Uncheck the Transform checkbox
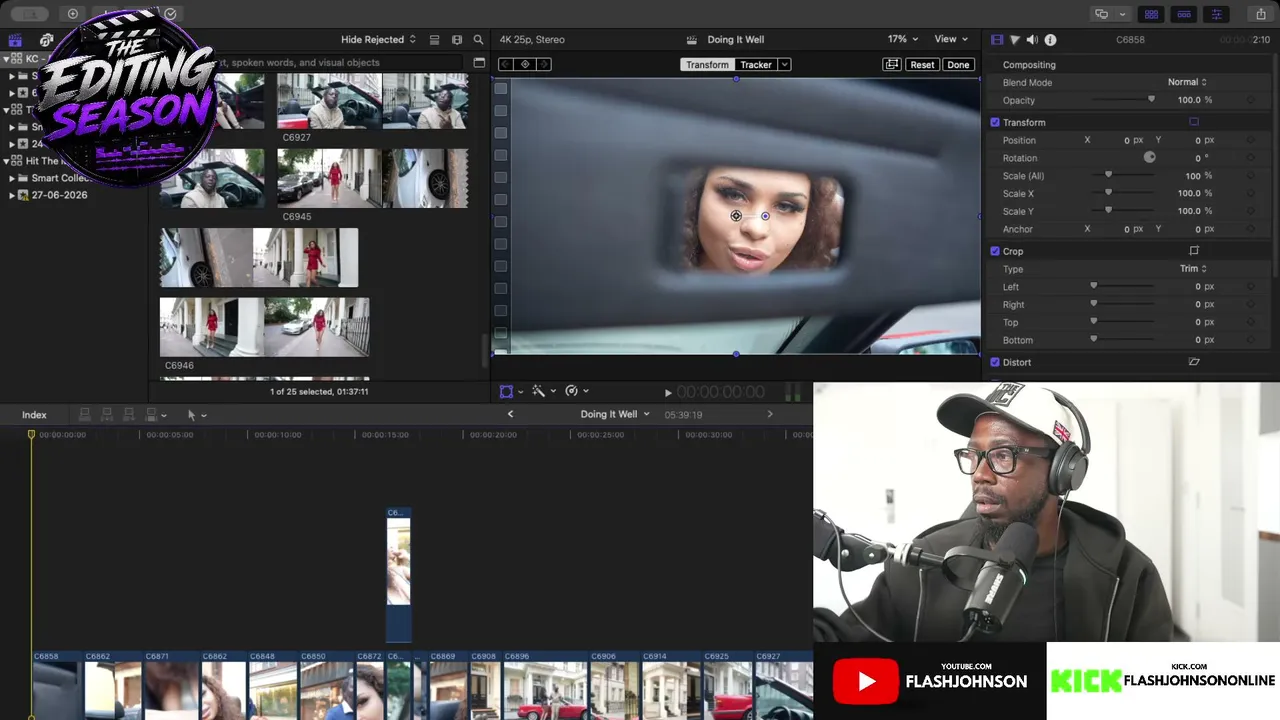This screenshot has width=1280, height=720. tap(995, 122)
